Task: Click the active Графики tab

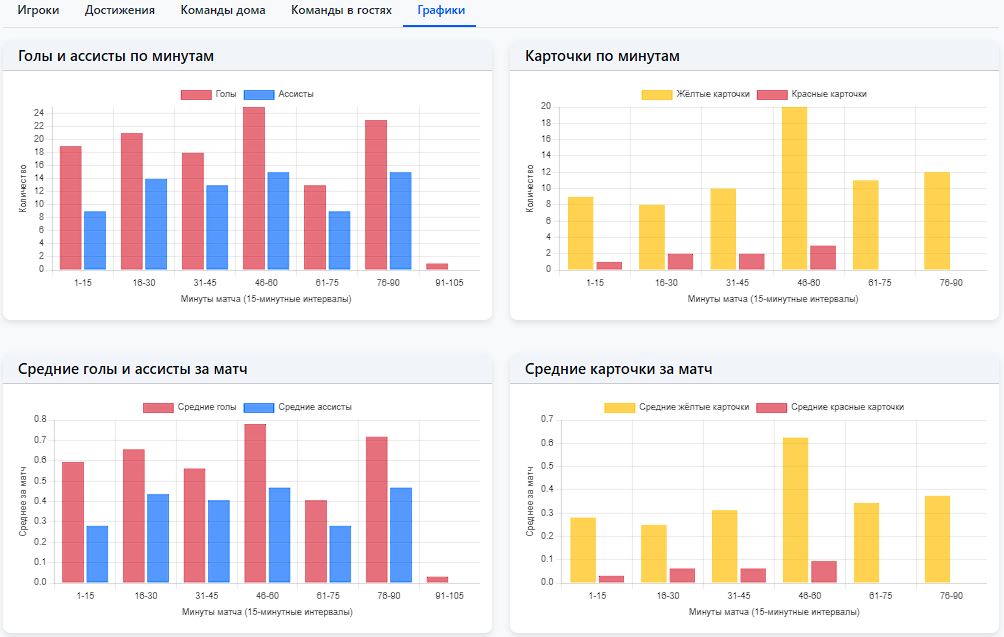Action: click(x=439, y=11)
